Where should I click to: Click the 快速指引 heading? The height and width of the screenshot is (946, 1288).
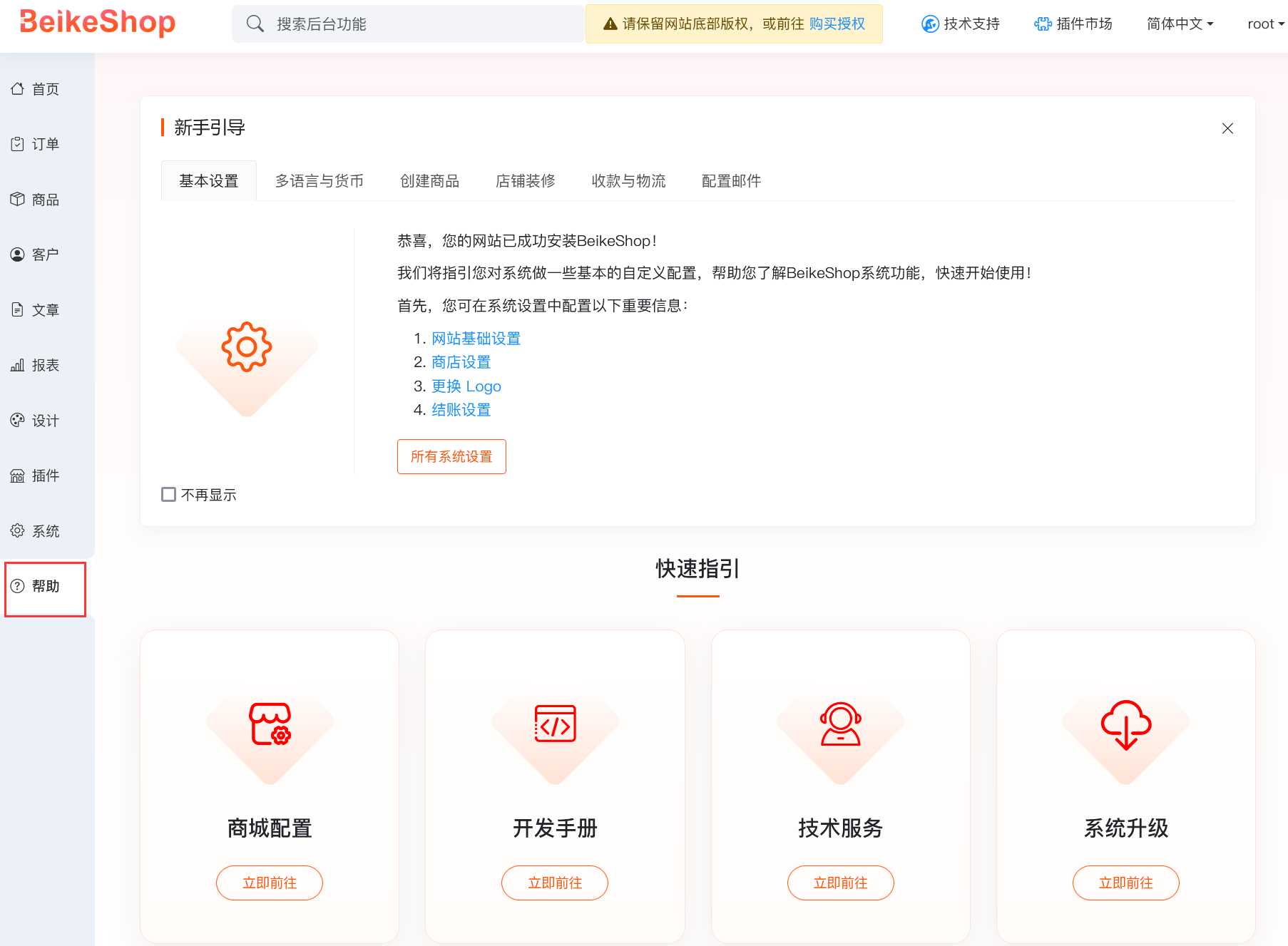pos(697,569)
